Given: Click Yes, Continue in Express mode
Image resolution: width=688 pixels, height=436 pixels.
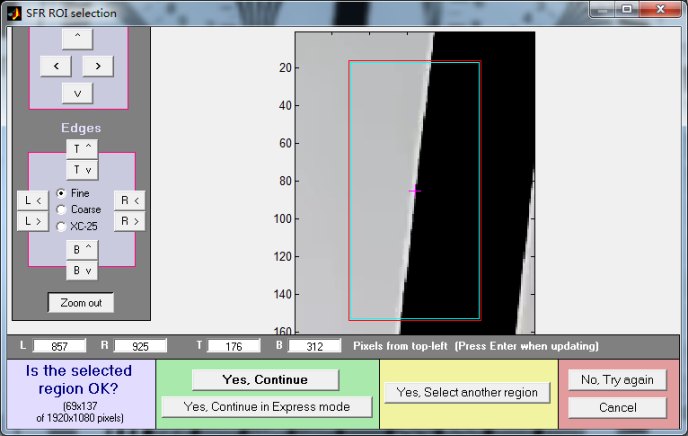Looking at the screenshot, I should (266, 407).
